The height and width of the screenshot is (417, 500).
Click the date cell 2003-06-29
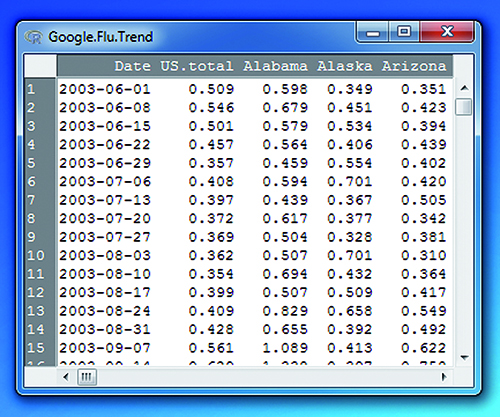tap(105, 163)
